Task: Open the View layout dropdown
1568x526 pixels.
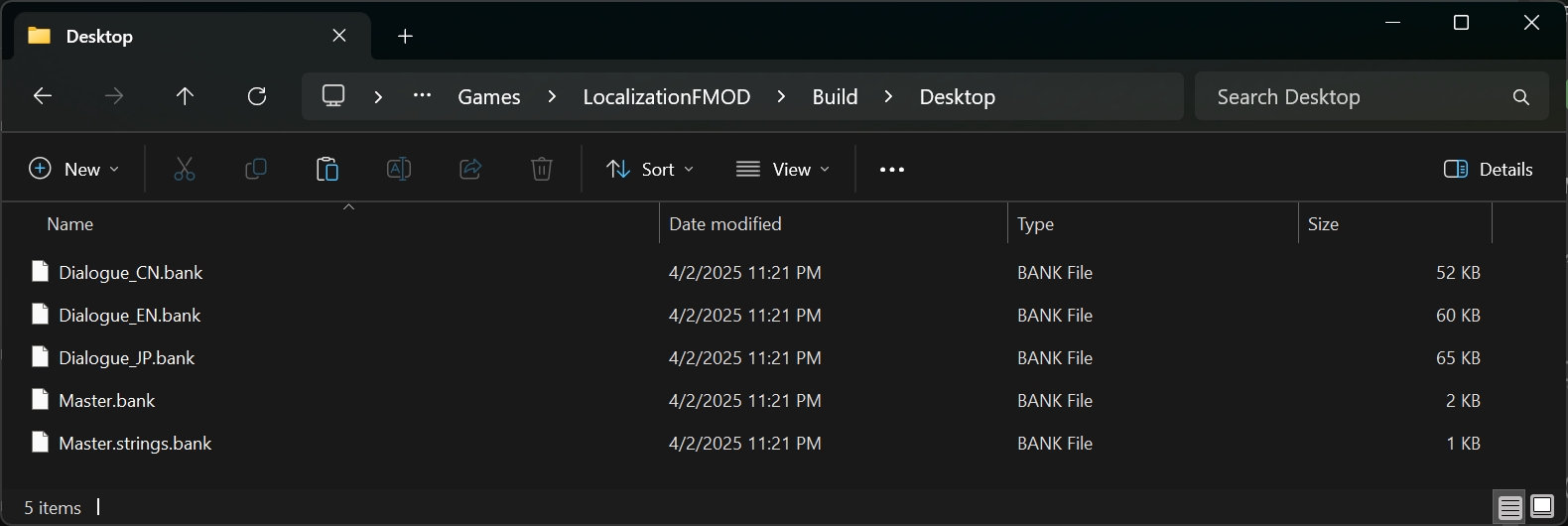Action: point(783,170)
